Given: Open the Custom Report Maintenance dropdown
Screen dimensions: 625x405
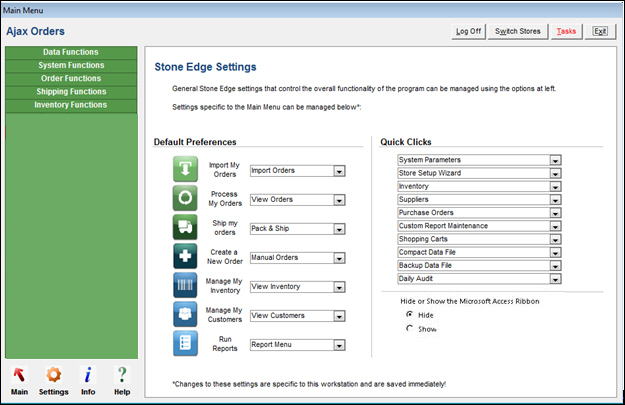Looking at the screenshot, I should [555, 226].
